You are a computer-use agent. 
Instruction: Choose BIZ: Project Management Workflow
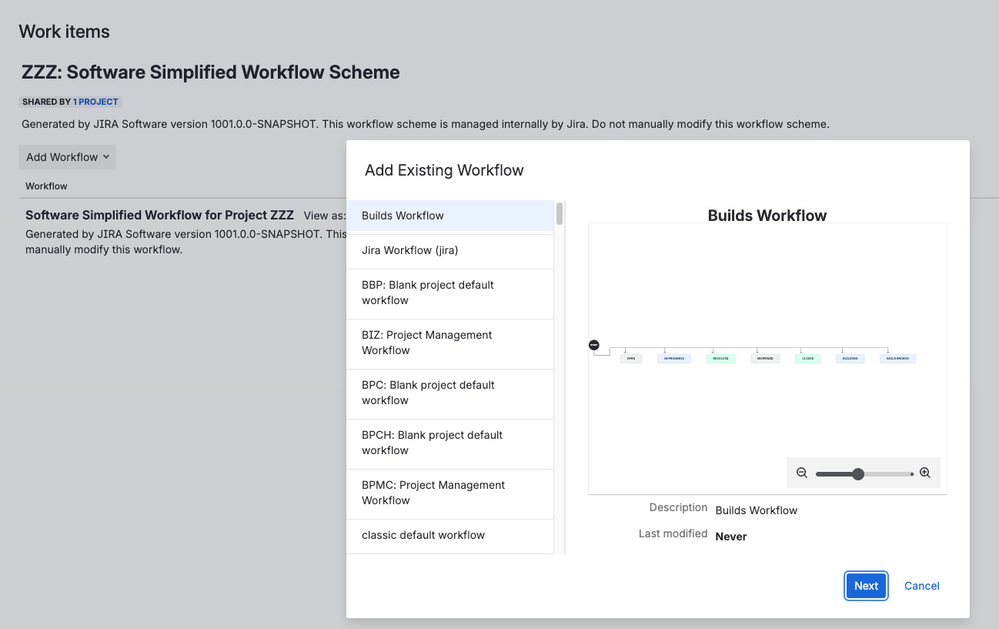pos(450,343)
